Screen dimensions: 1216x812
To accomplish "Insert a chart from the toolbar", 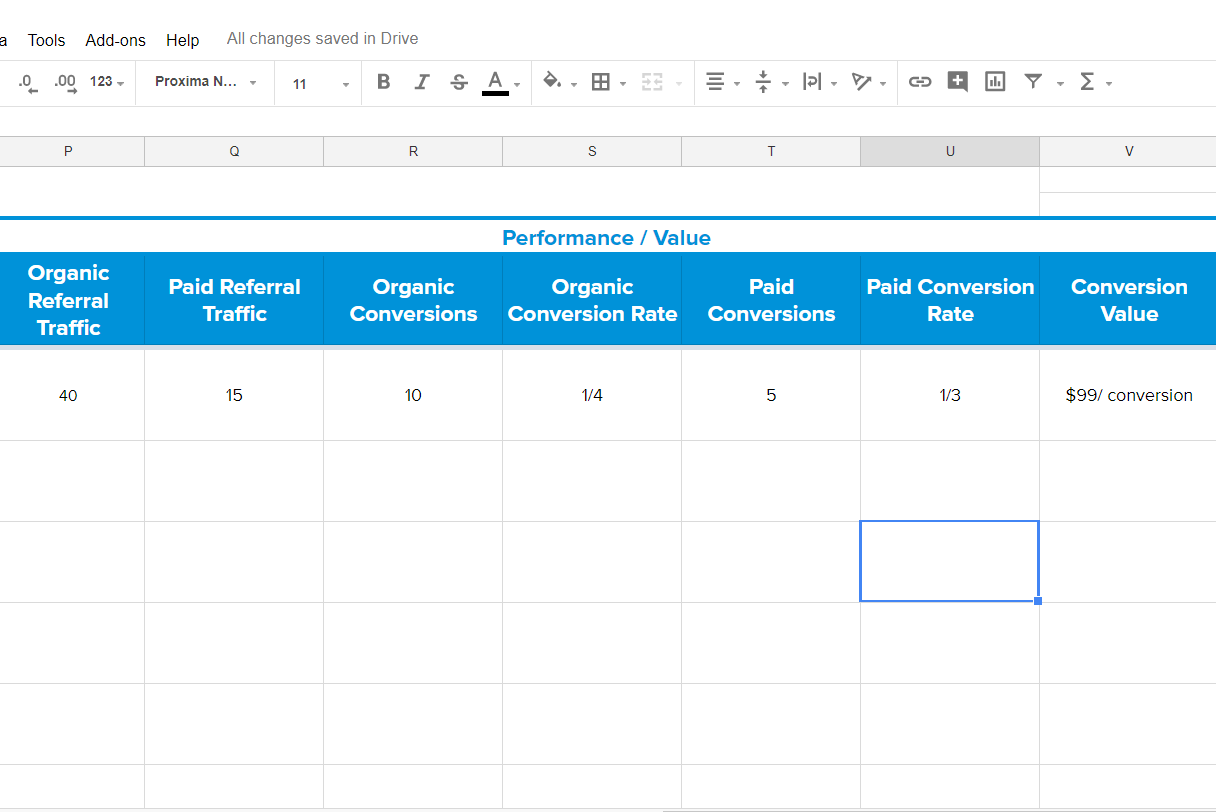I will tap(995, 82).
